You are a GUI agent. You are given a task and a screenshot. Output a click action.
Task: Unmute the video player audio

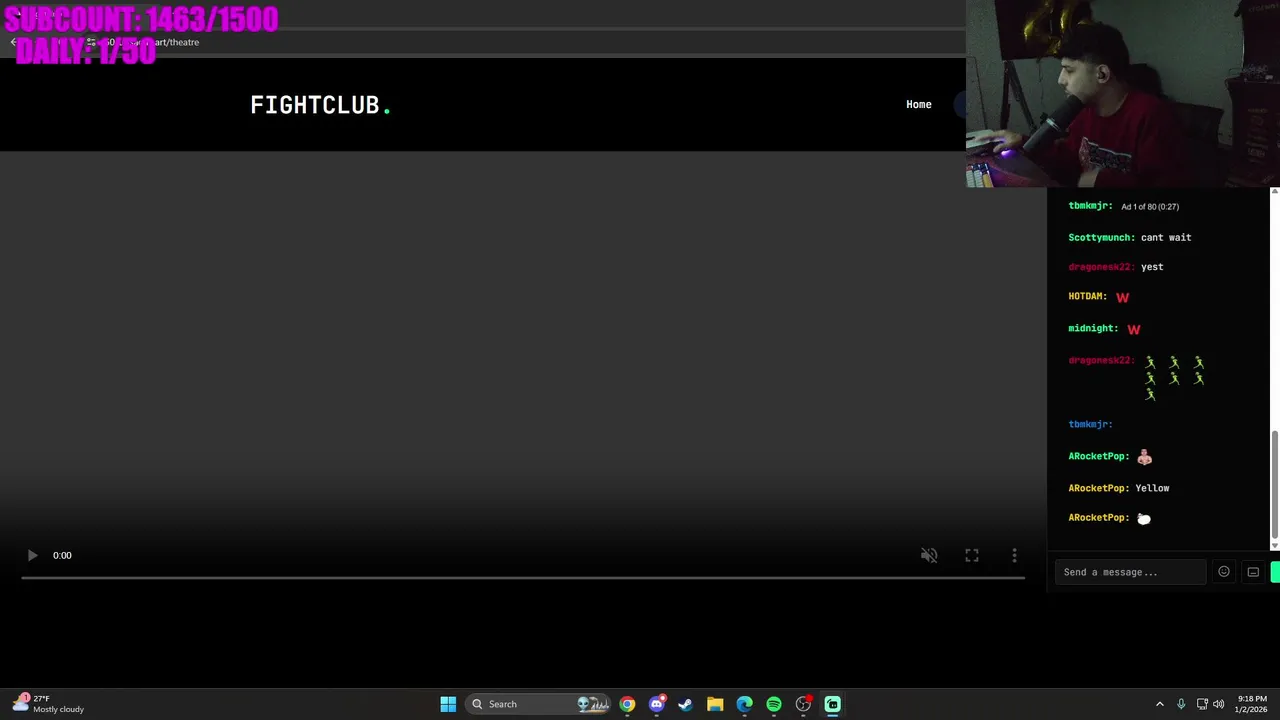coord(929,555)
